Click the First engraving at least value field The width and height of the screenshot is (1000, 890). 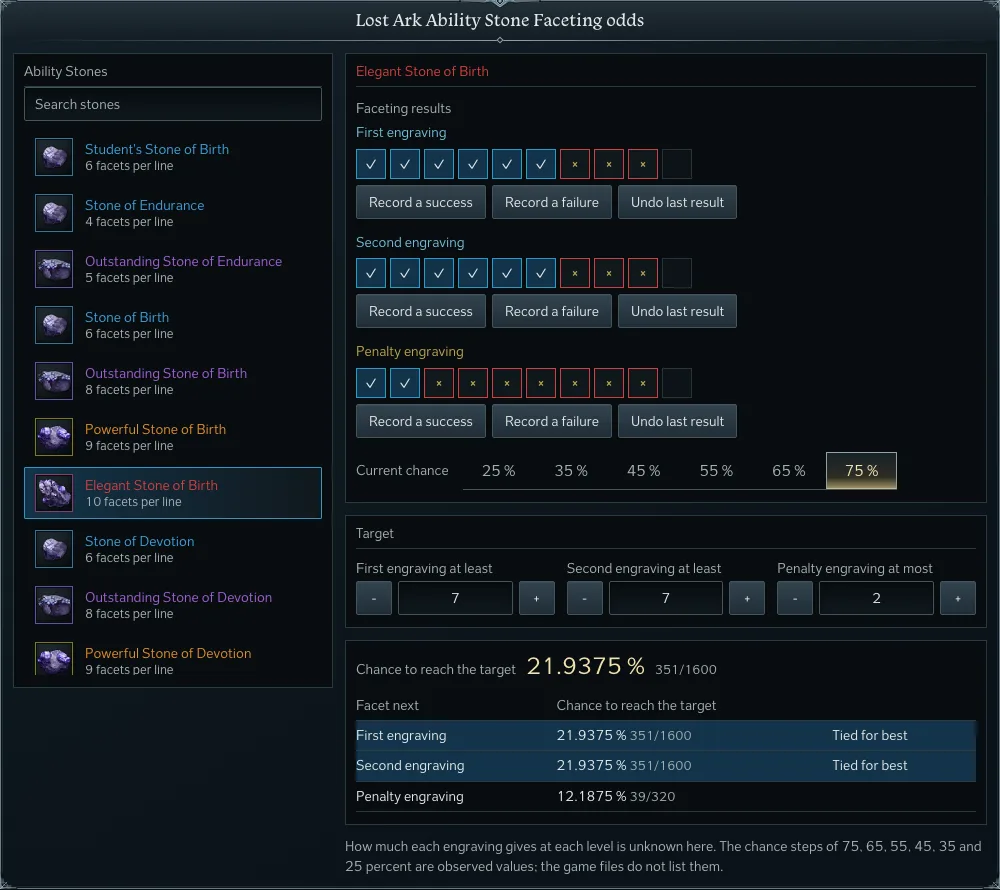click(x=455, y=598)
